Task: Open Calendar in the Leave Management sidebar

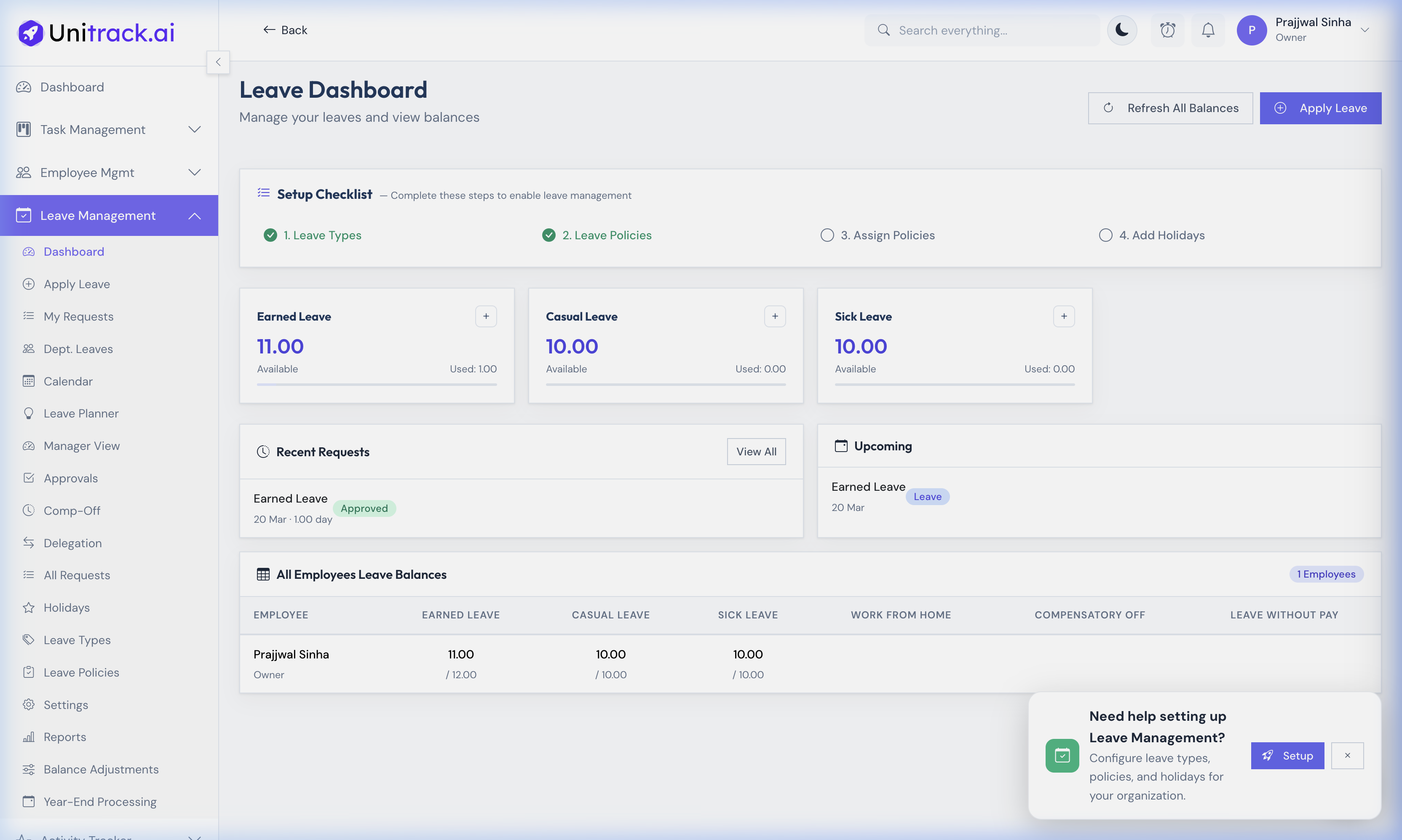Action: pos(68,381)
